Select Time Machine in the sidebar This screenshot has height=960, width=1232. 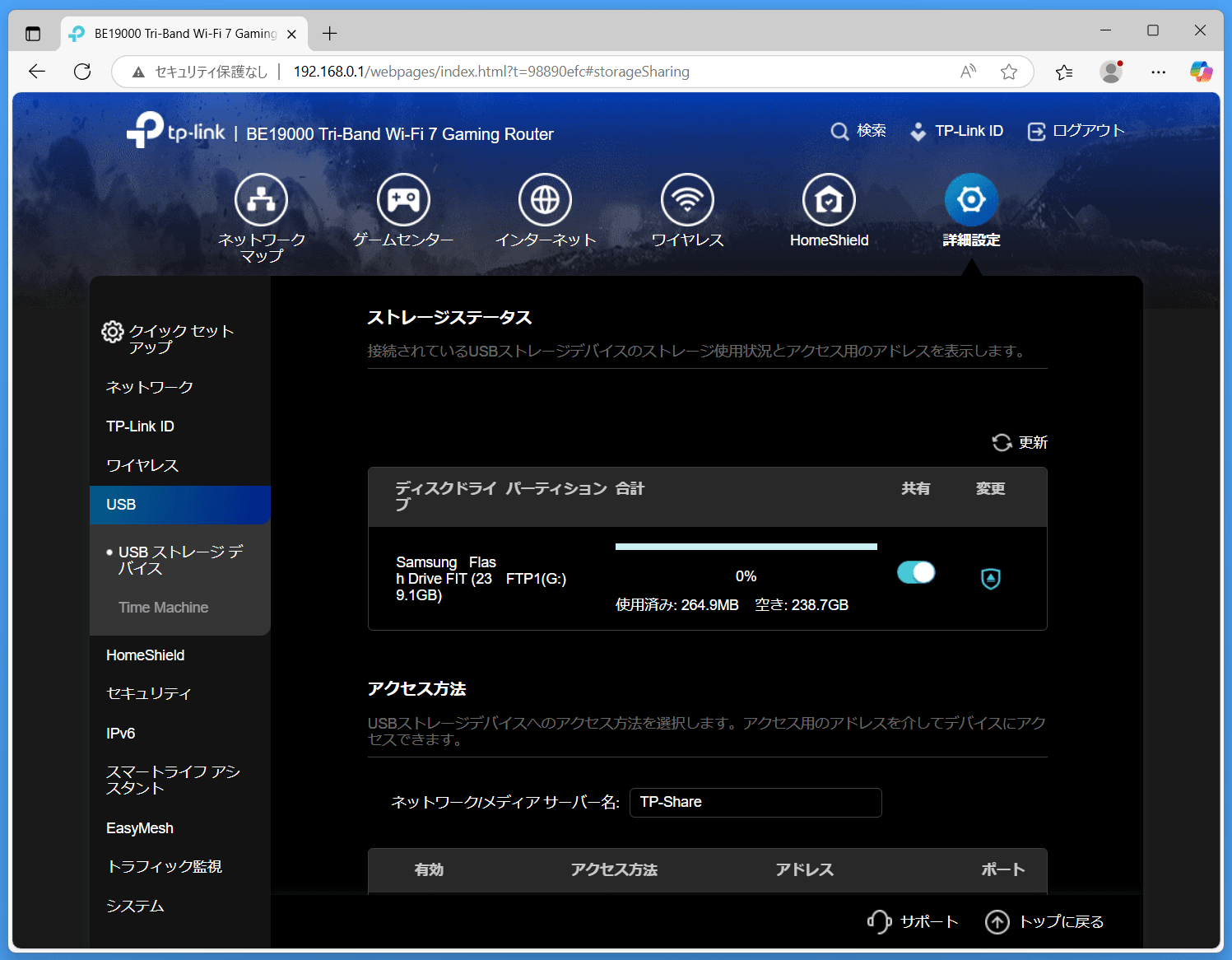163,608
